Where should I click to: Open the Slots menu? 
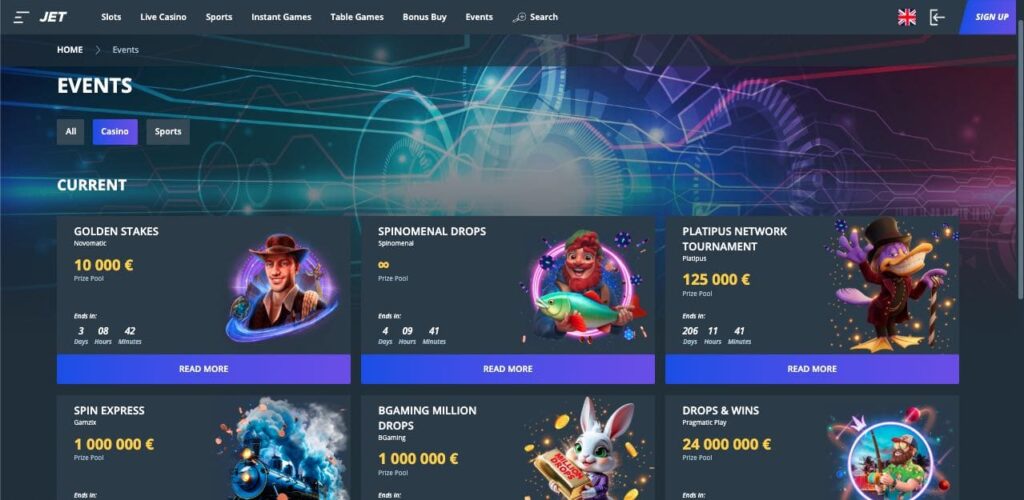point(111,17)
